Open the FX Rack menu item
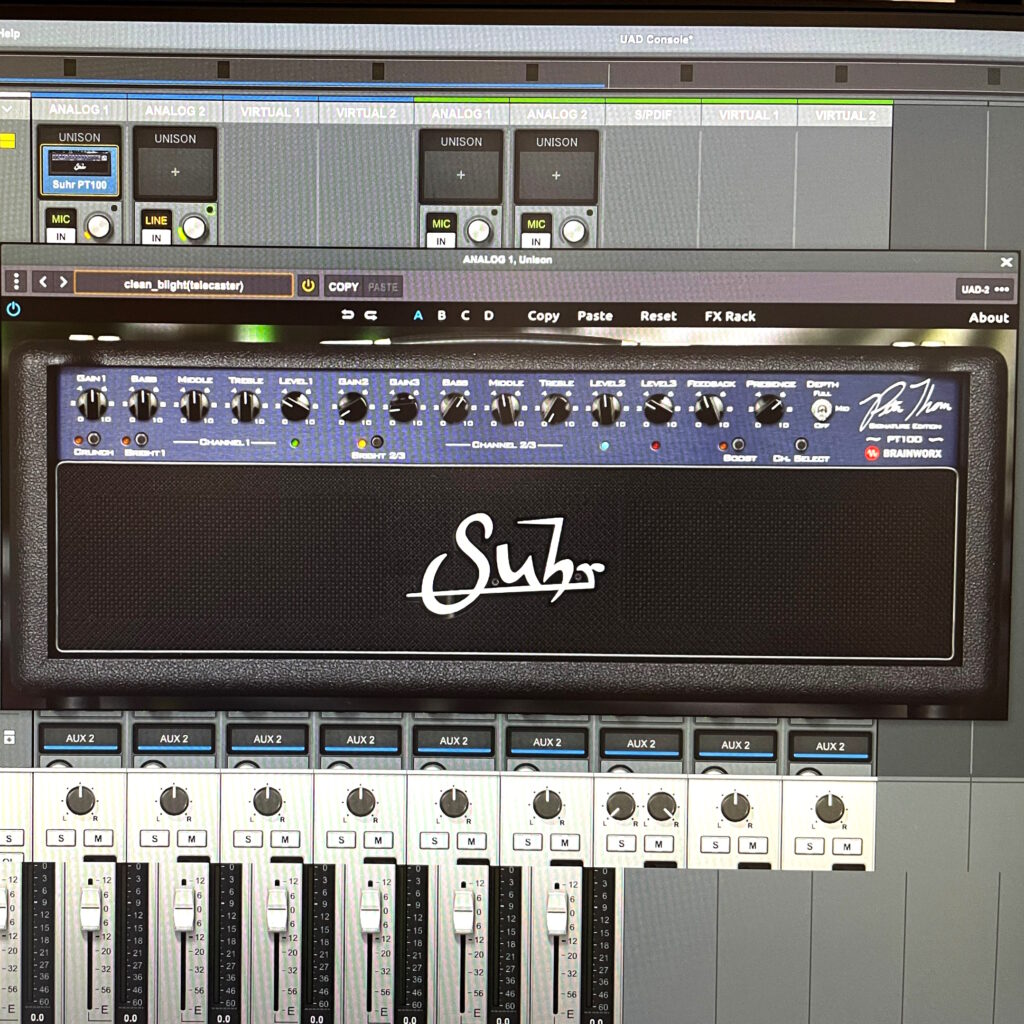This screenshot has height=1024, width=1024. click(x=730, y=316)
